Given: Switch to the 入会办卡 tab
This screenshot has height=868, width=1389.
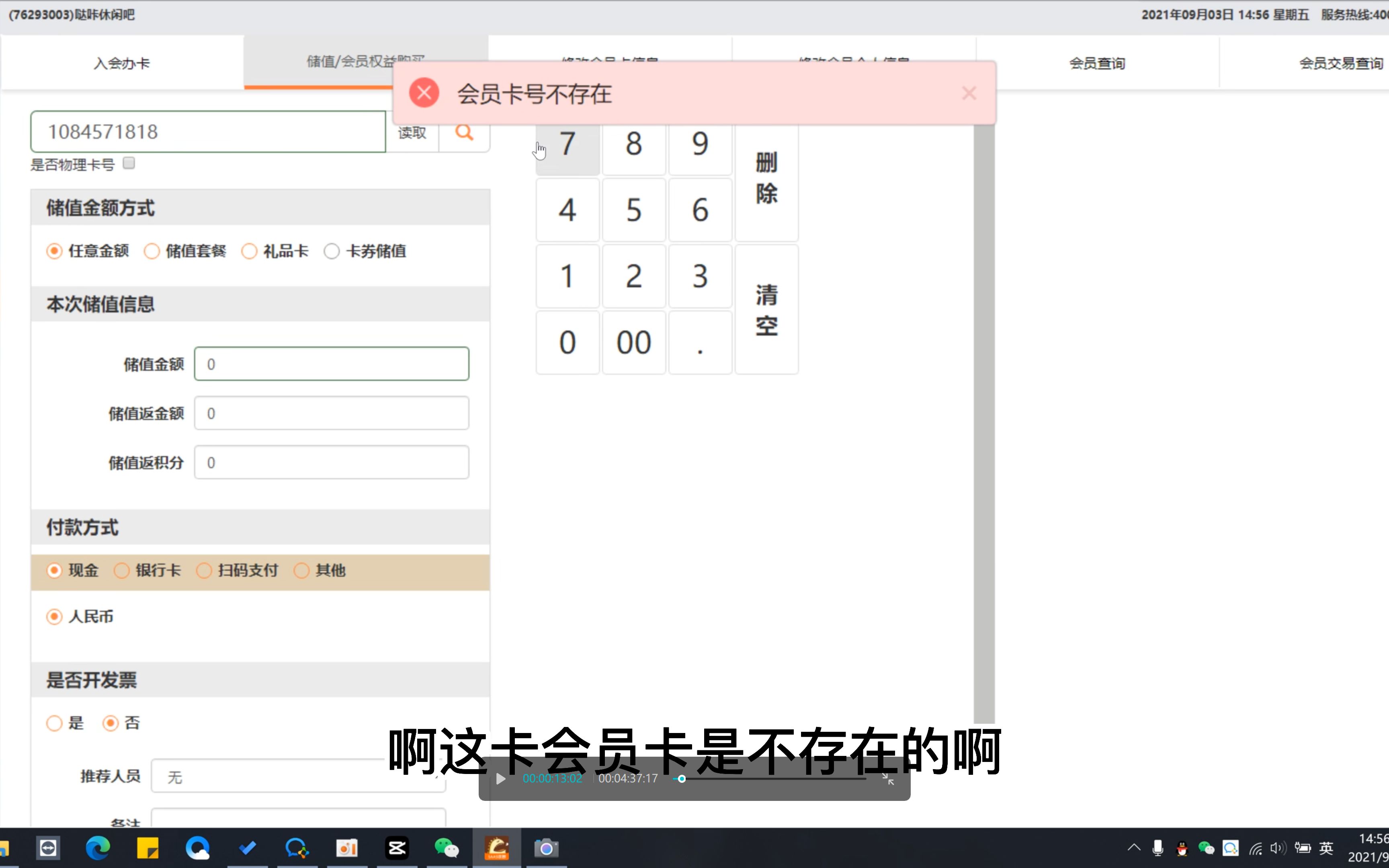Looking at the screenshot, I should coord(121,63).
